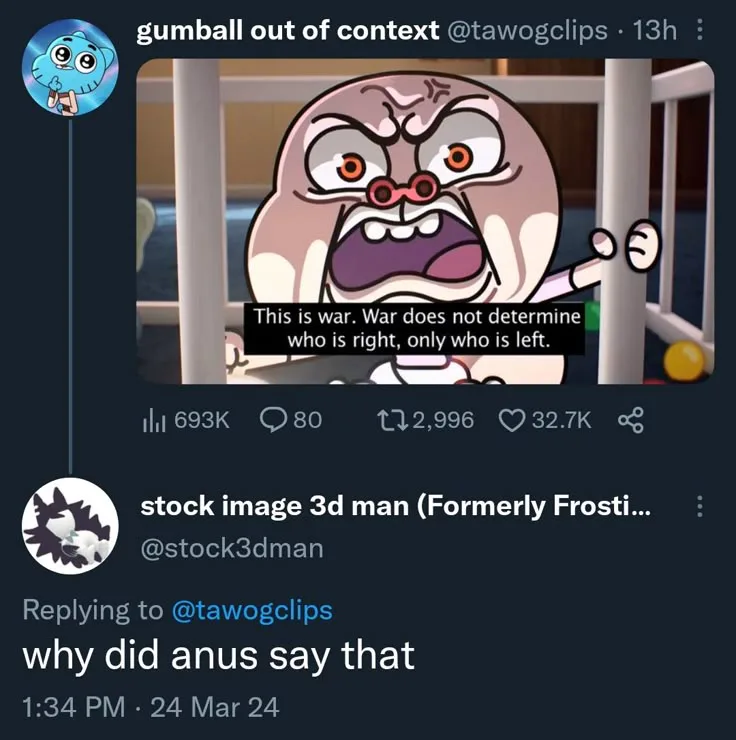Select the reply text why did anus say that
The image size is (736, 740).
pos(218,656)
